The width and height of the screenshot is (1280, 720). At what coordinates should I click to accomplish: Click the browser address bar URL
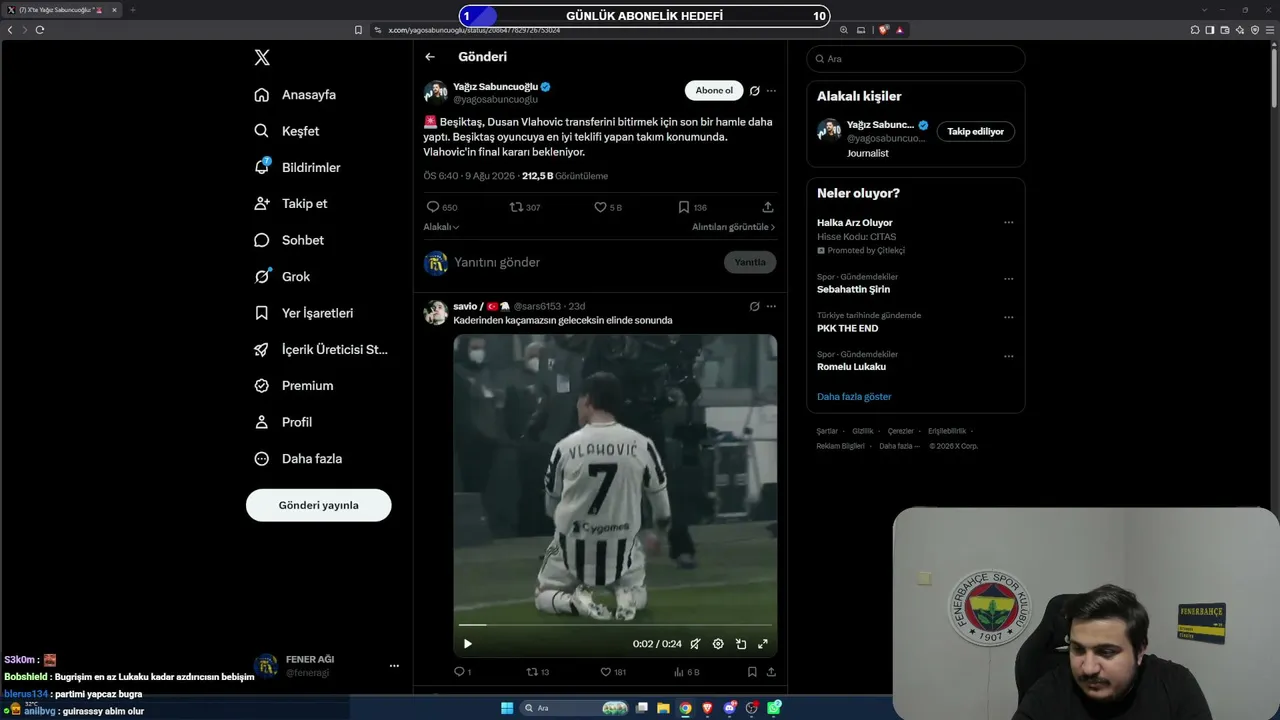coord(474,30)
